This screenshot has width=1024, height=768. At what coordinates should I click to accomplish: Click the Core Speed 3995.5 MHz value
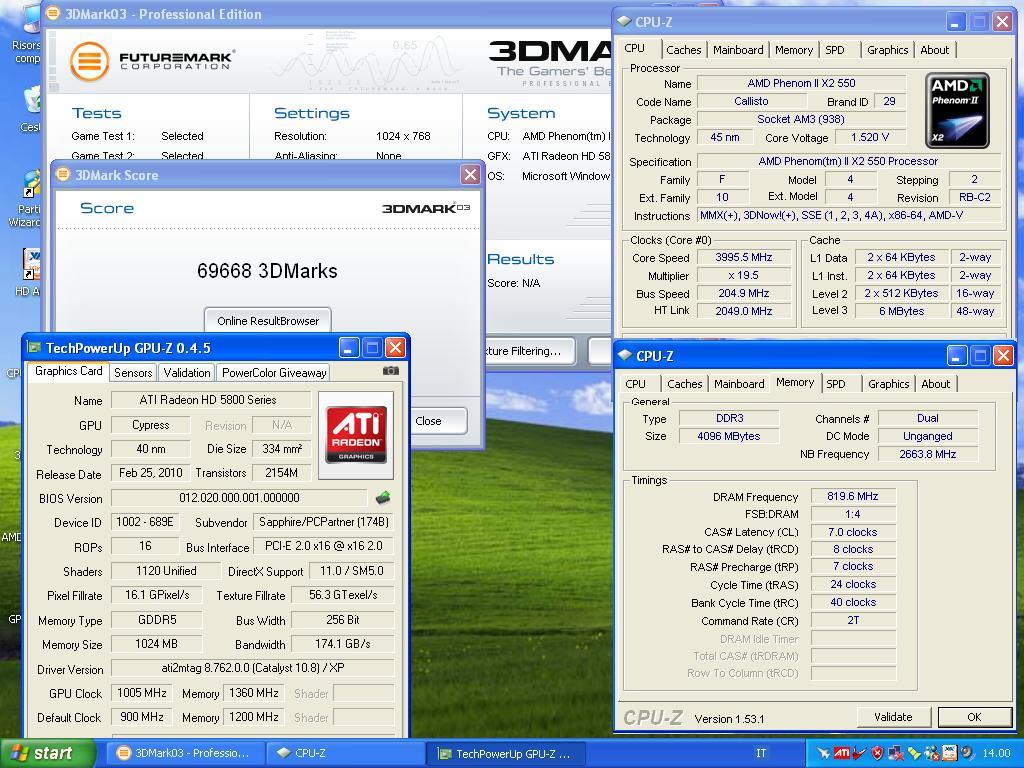744,257
